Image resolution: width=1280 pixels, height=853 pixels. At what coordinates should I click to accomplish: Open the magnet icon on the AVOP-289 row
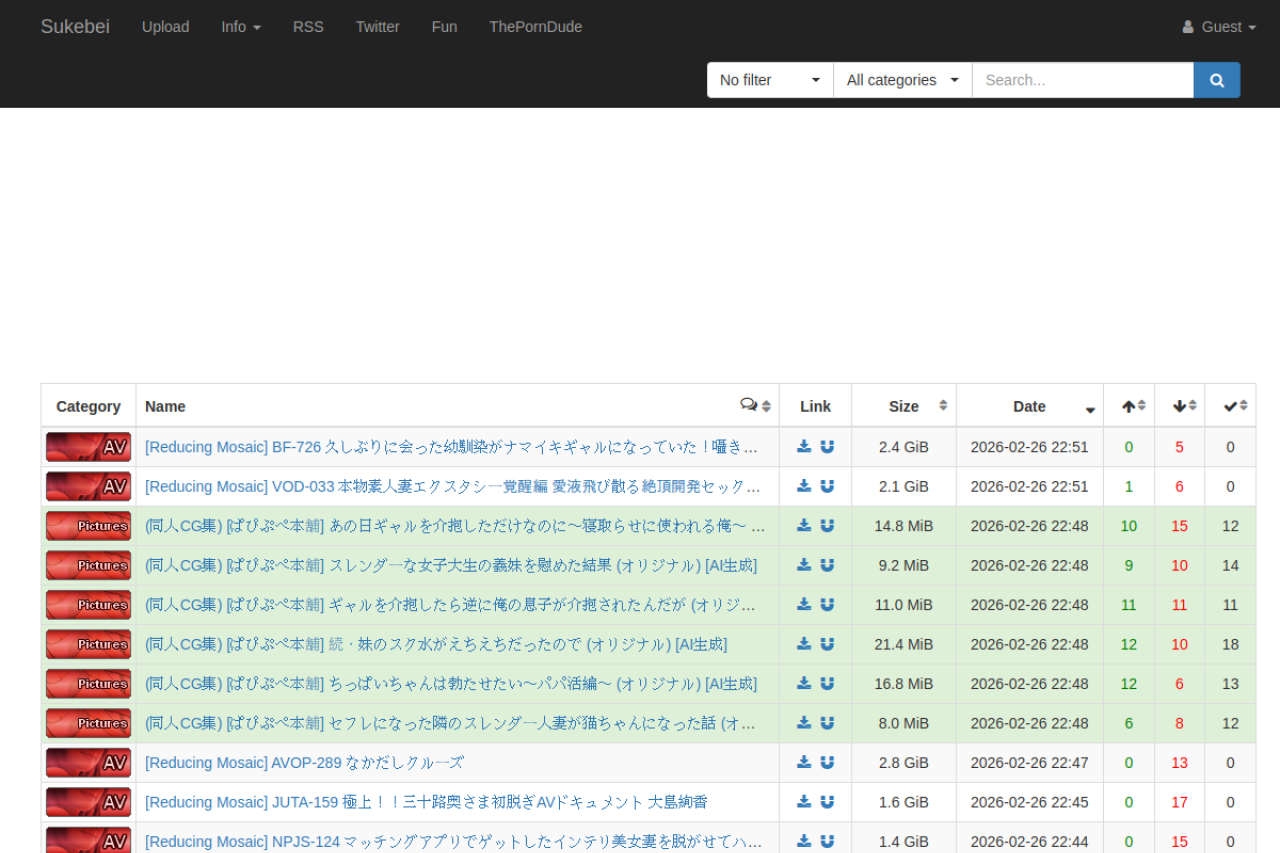coord(827,762)
